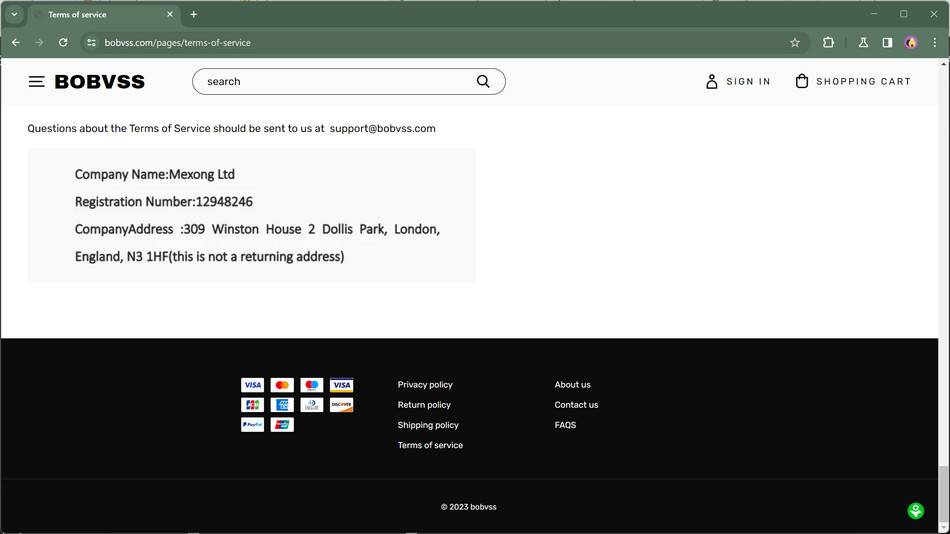View site information icon in address bar

coord(91,42)
